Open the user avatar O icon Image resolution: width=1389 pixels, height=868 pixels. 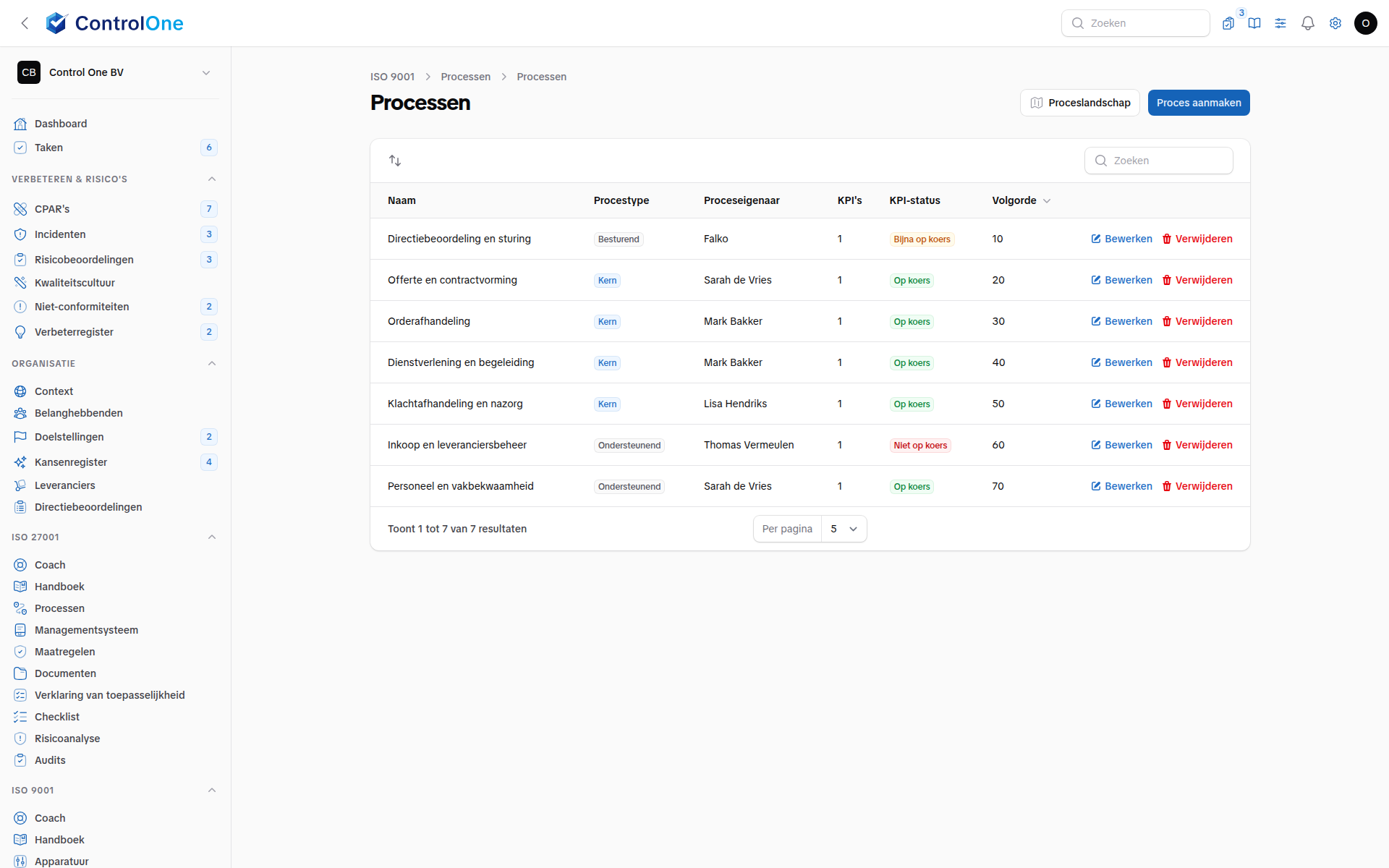coord(1366,23)
